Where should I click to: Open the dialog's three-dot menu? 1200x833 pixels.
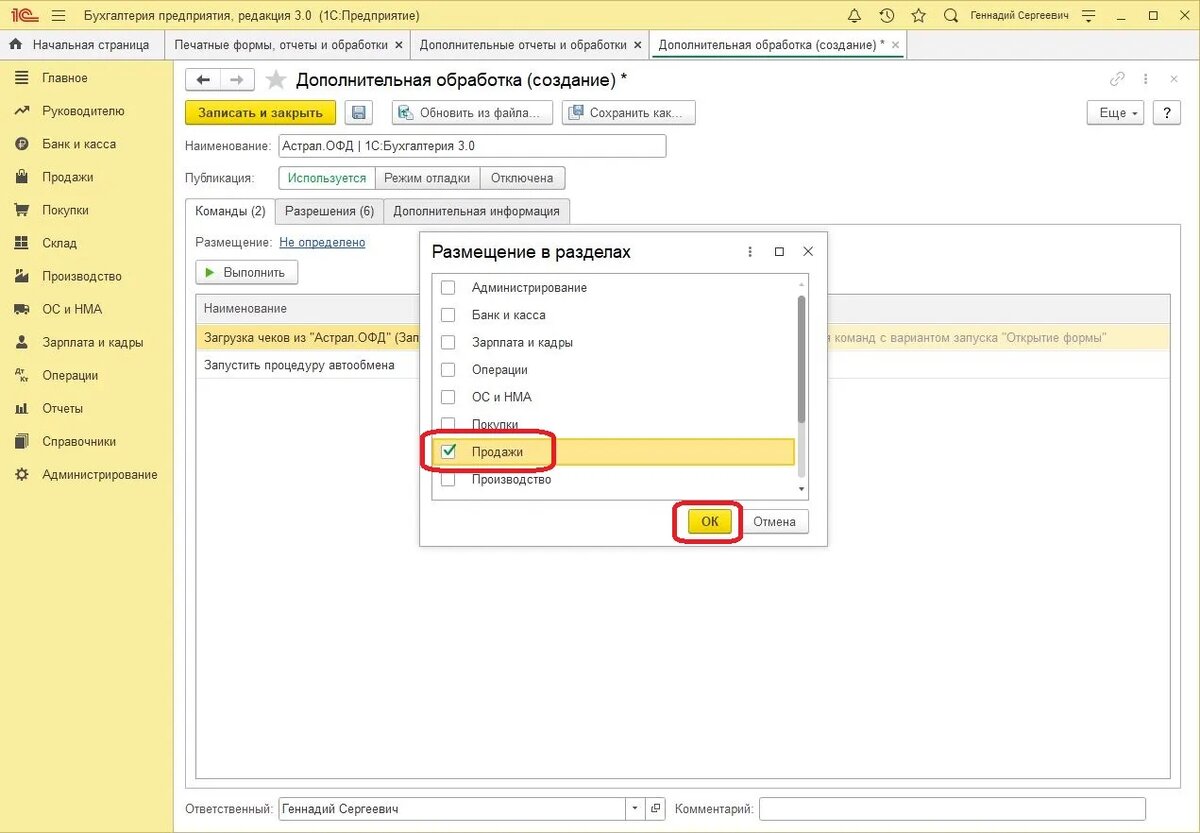(750, 252)
